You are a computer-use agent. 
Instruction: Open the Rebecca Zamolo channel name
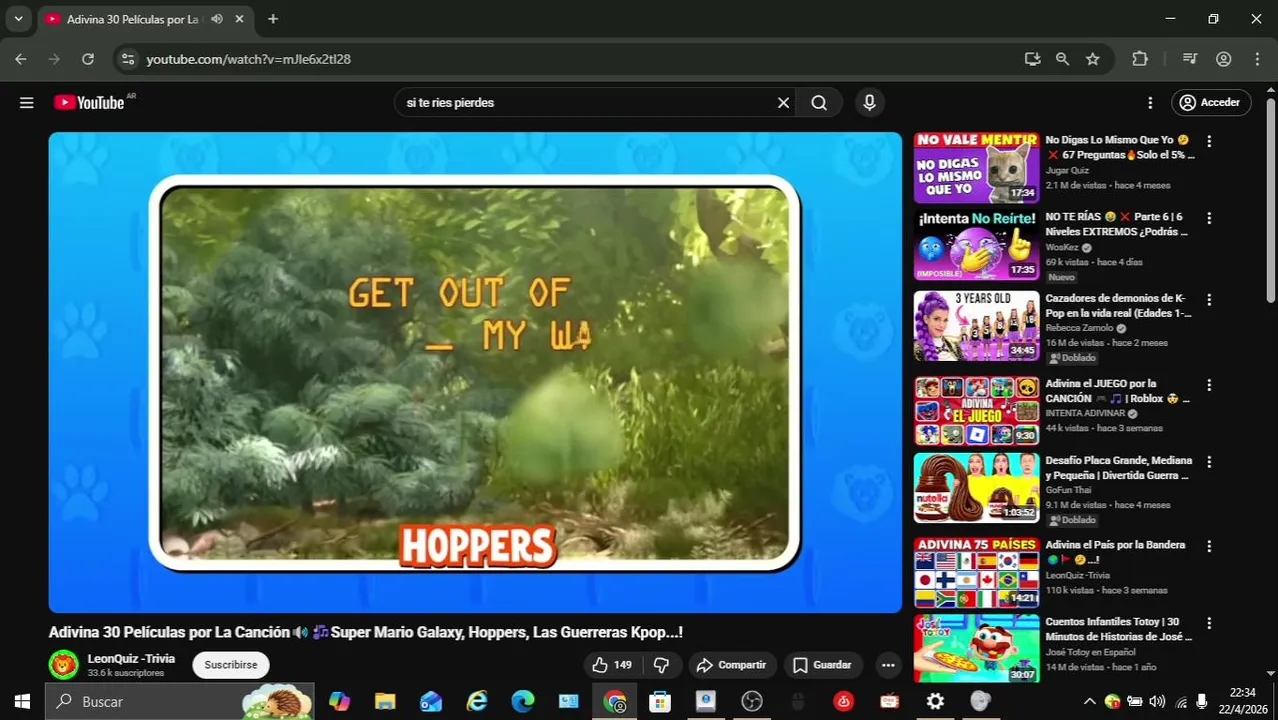[x=1079, y=328]
